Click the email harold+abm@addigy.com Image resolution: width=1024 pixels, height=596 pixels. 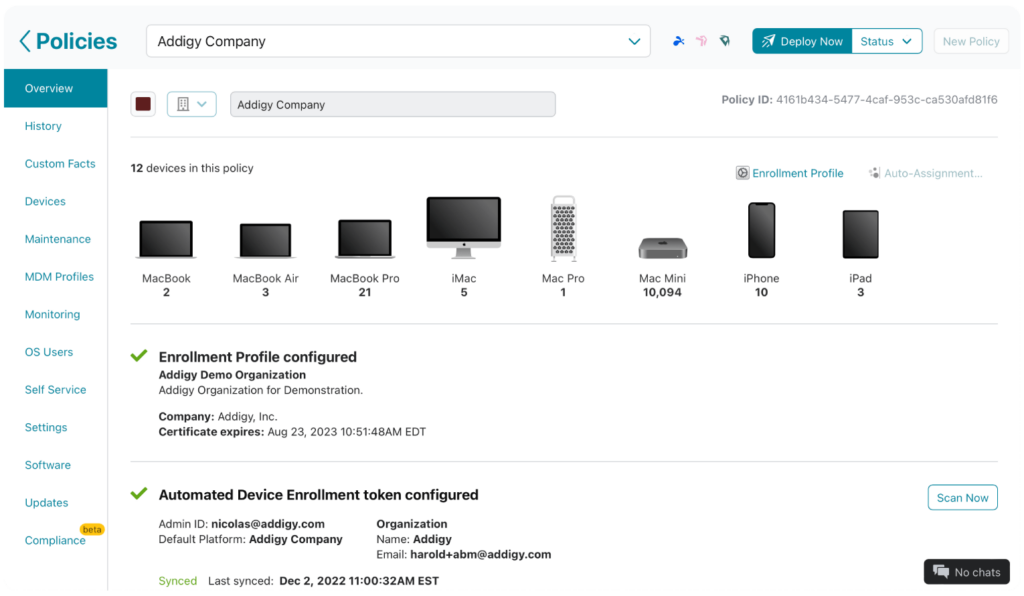point(481,554)
